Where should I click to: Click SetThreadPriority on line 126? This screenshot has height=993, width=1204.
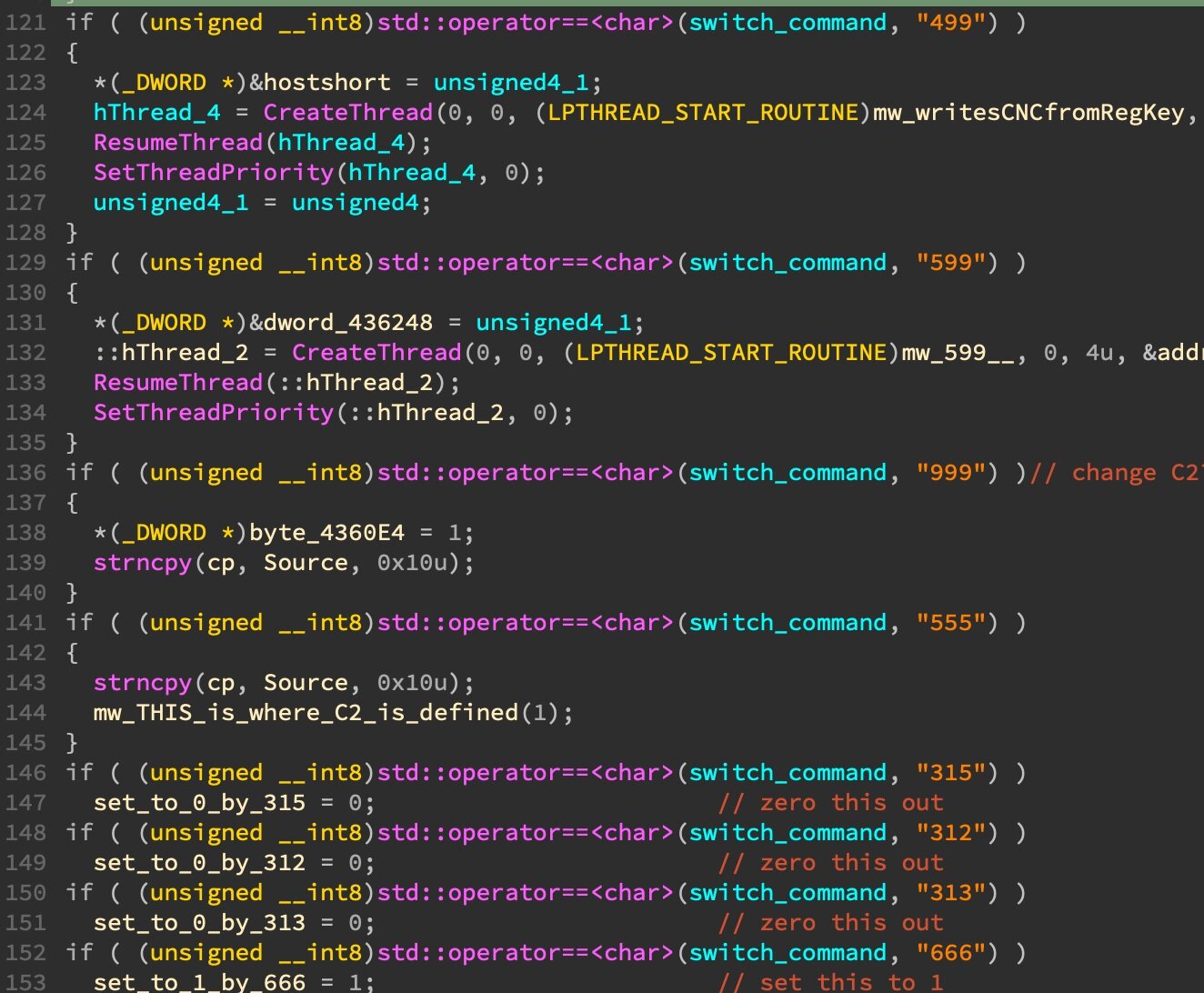pyautogui.click(x=214, y=173)
